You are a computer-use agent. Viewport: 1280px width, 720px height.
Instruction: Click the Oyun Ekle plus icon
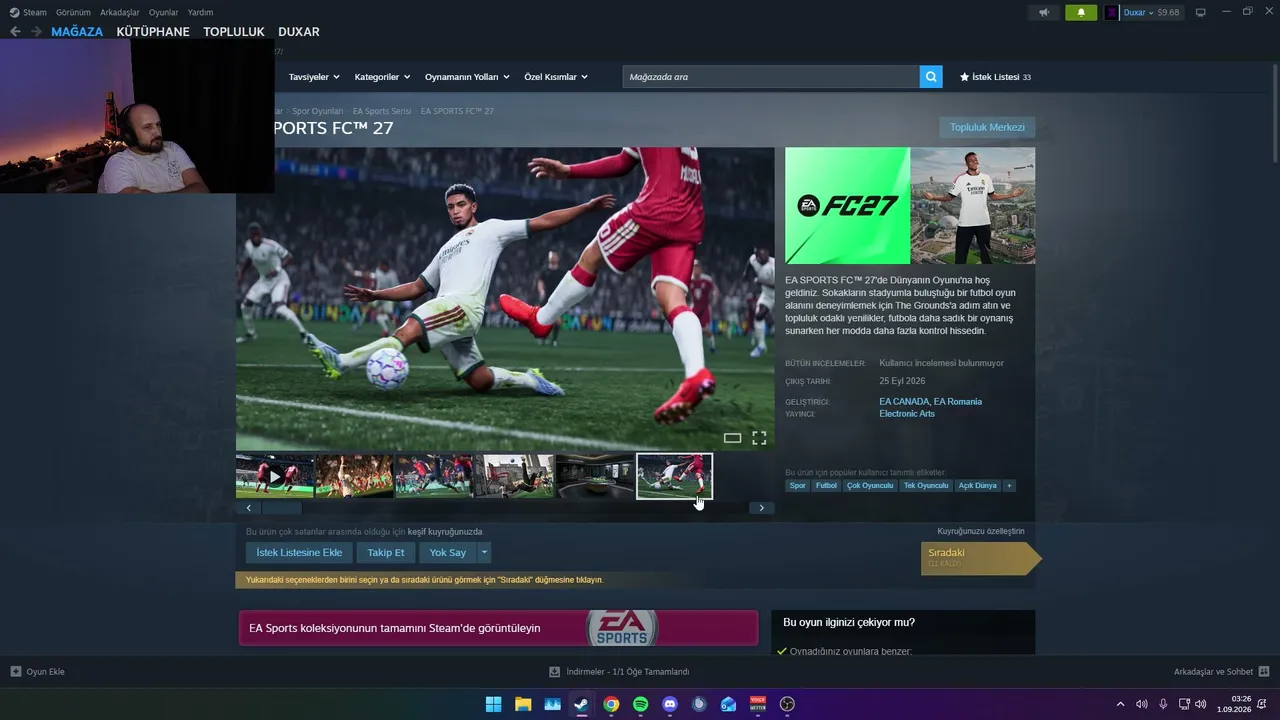(16, 672)
